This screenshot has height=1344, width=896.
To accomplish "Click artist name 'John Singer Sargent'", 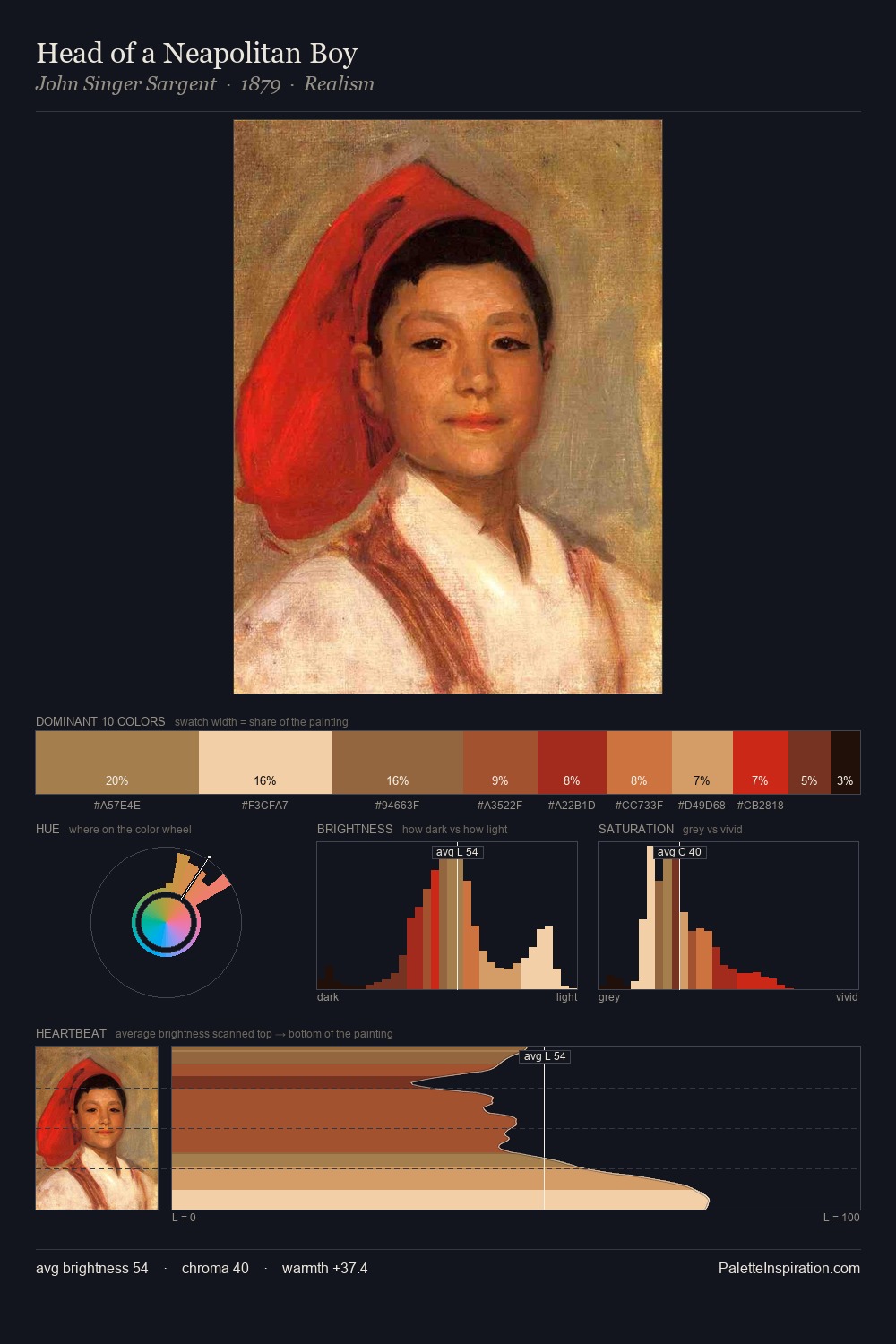I will click(126, 84).
